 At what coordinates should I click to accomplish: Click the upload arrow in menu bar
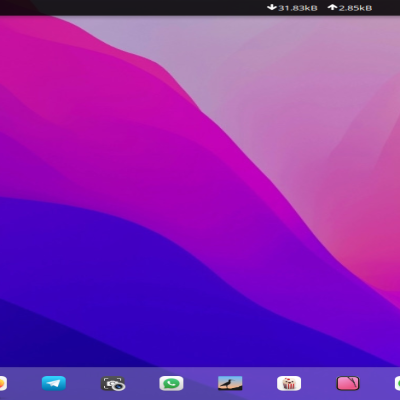point(332,7)
